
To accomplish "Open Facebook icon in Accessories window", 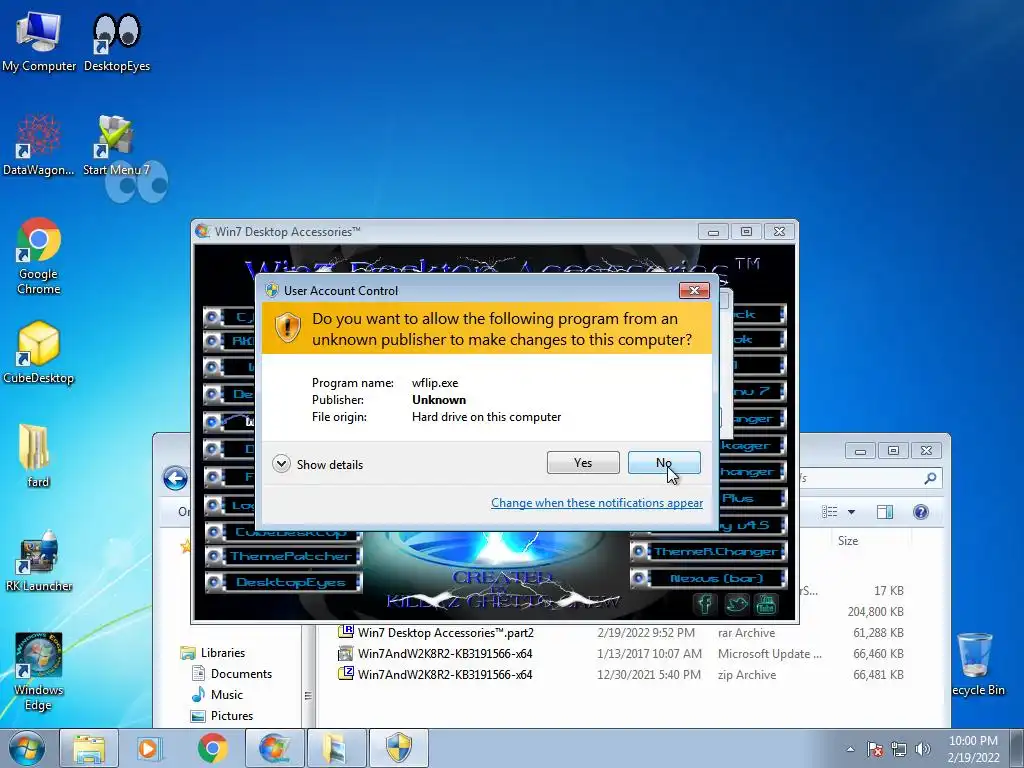I will [x=704, y=604].
